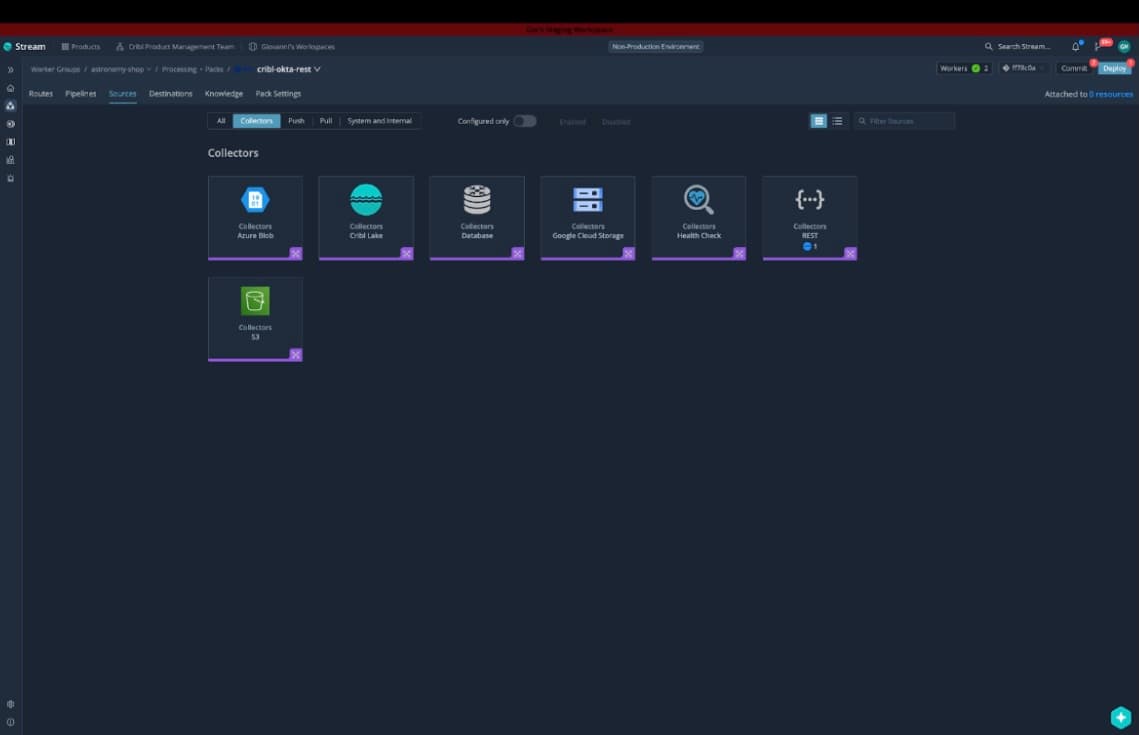The height and width of the screenshot is (735, 1139).
Task: Select the grid view toggle
Action: pyautogui.click(x=819, y=119)
